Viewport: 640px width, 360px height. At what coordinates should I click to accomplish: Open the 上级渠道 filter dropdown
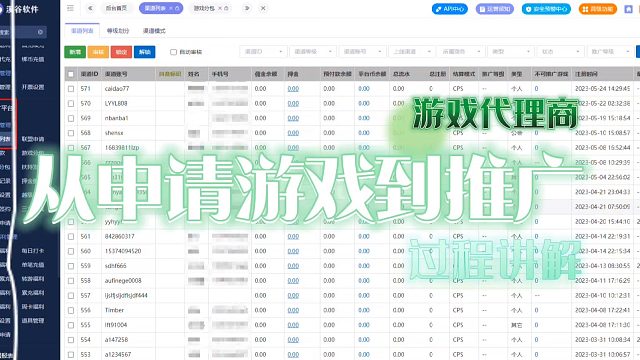tap(411, 52)
